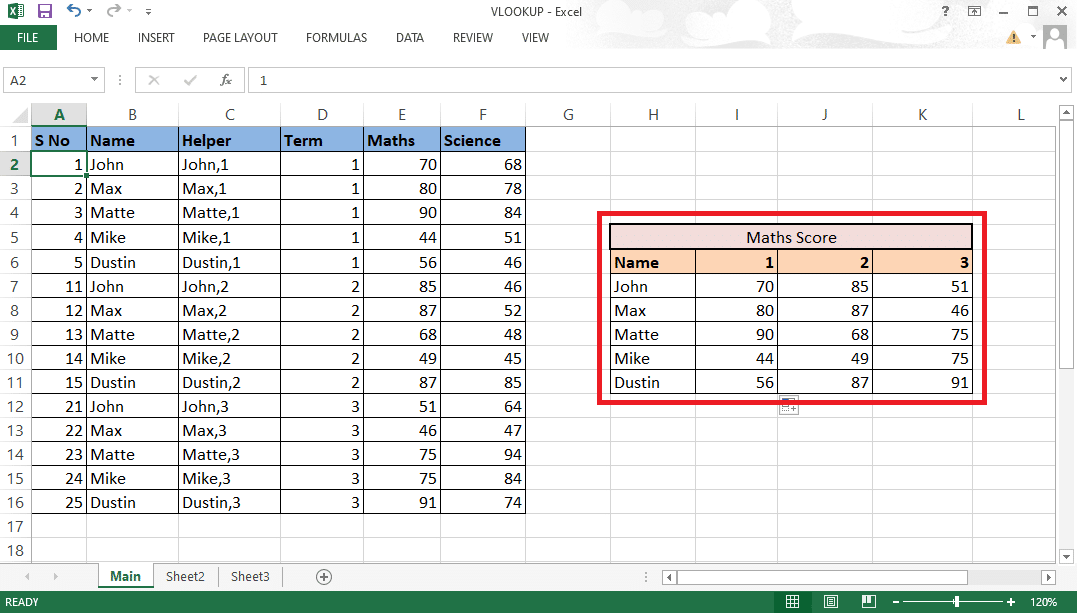Open the FILE backstage tab
Image resolution: width=1077 pixels, height=613 pixels.
click(x=28, y=38)
